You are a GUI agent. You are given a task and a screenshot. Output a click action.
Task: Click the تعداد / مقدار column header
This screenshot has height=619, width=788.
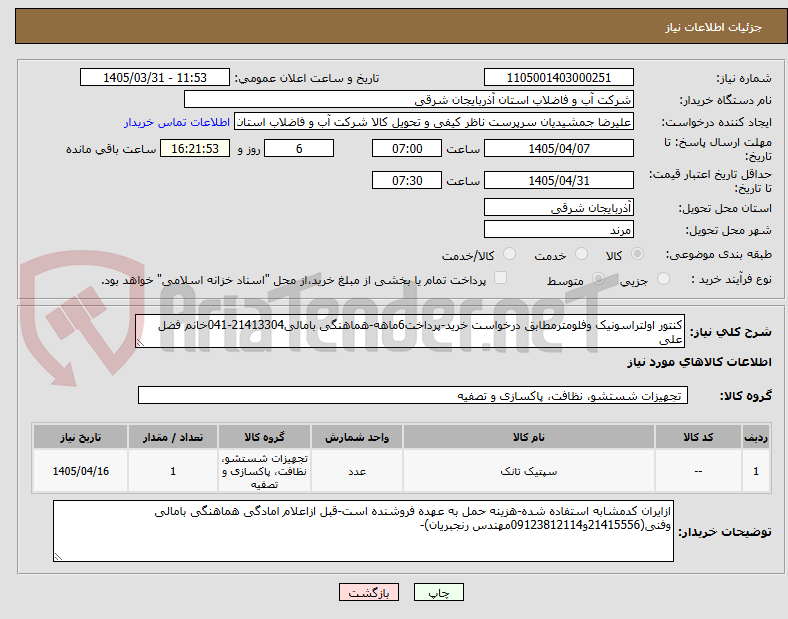[173, 437]
